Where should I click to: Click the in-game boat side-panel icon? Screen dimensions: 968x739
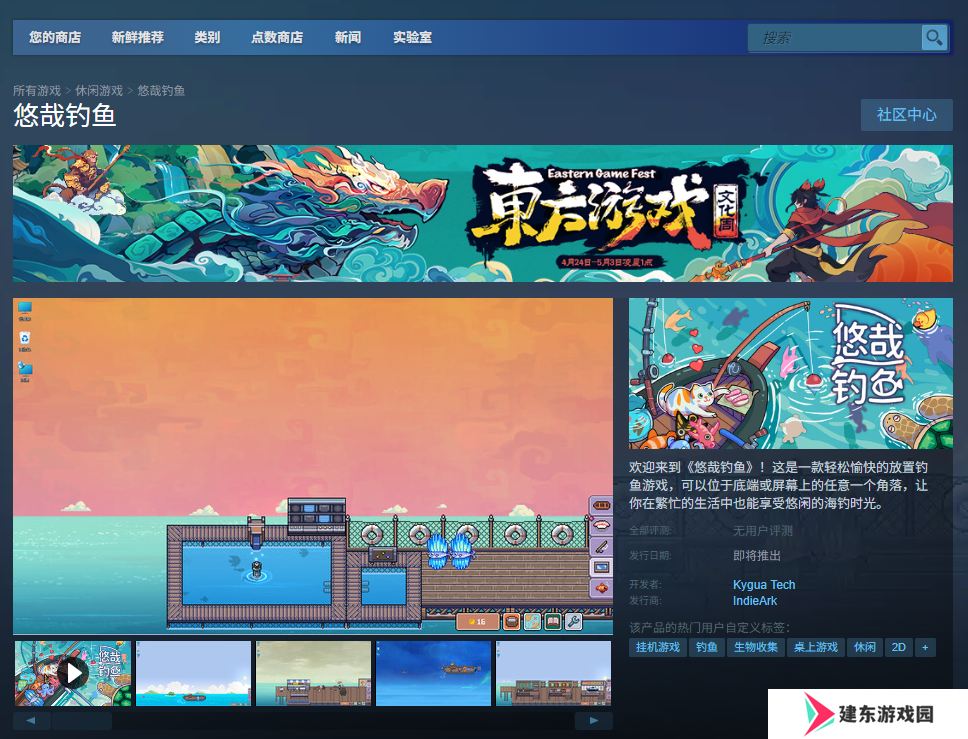[x=601, y=505]
